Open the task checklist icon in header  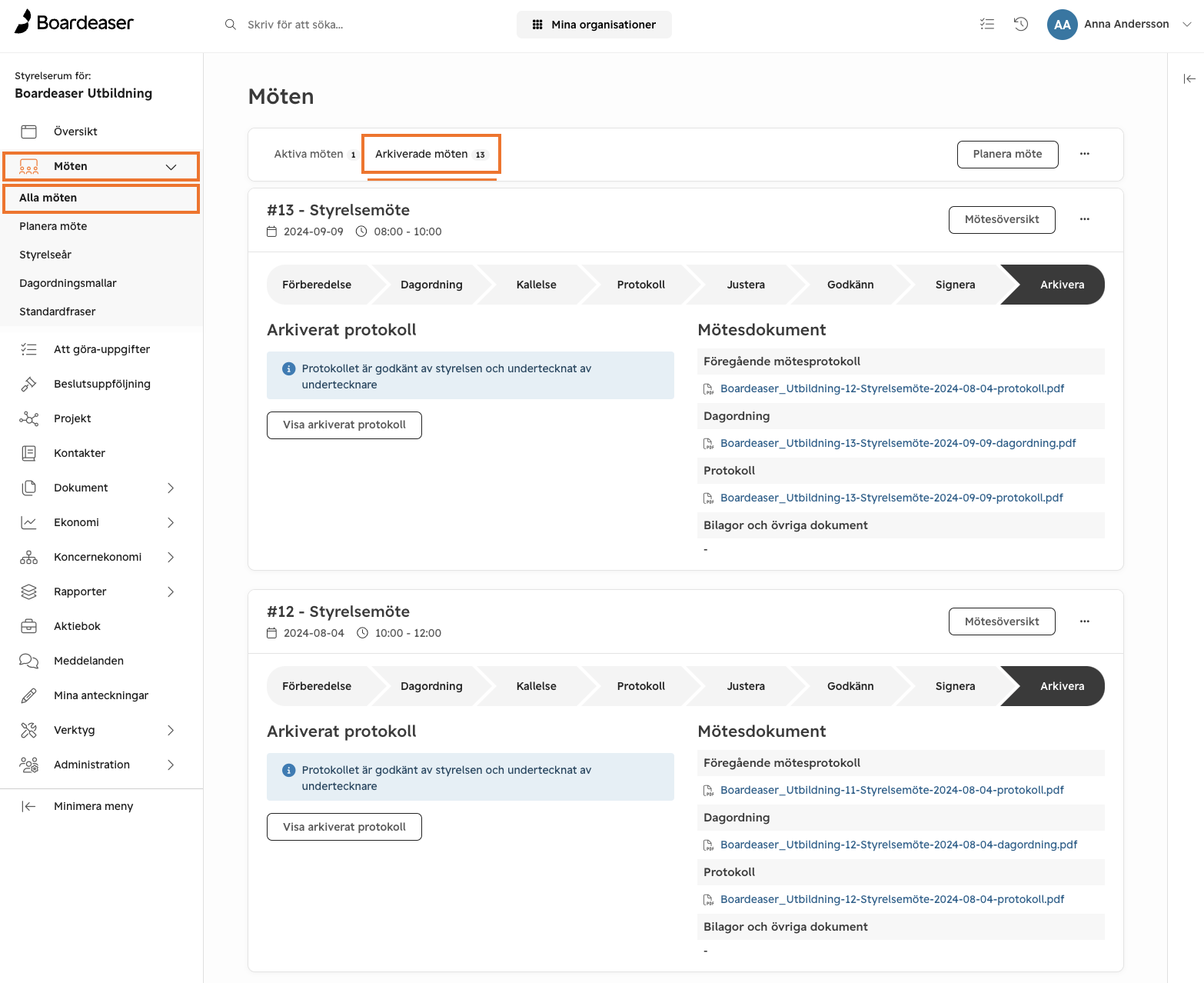pyautogui.click(x=987, y=25)
